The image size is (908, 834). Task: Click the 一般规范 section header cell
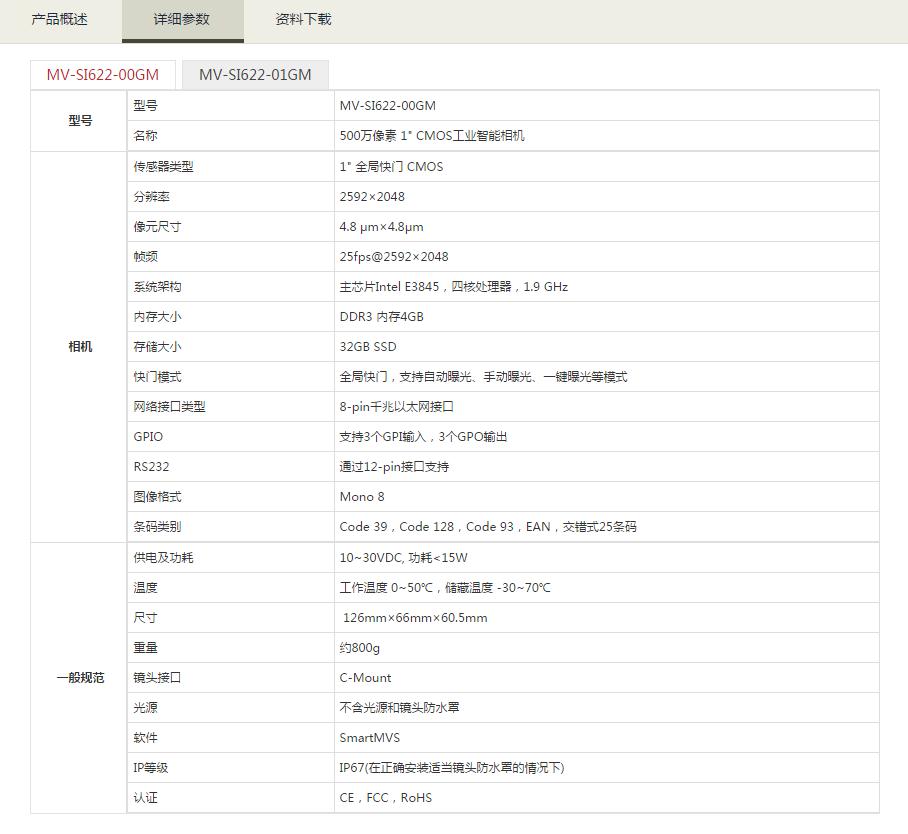coord(80,677)
